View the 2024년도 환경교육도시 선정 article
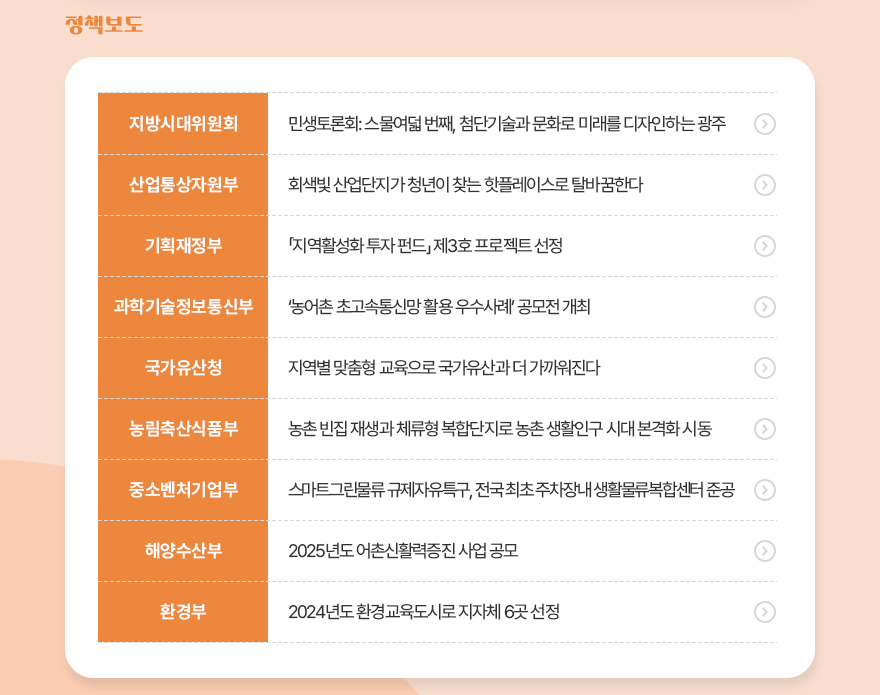The image size is (880, 695). coord(423,612)
